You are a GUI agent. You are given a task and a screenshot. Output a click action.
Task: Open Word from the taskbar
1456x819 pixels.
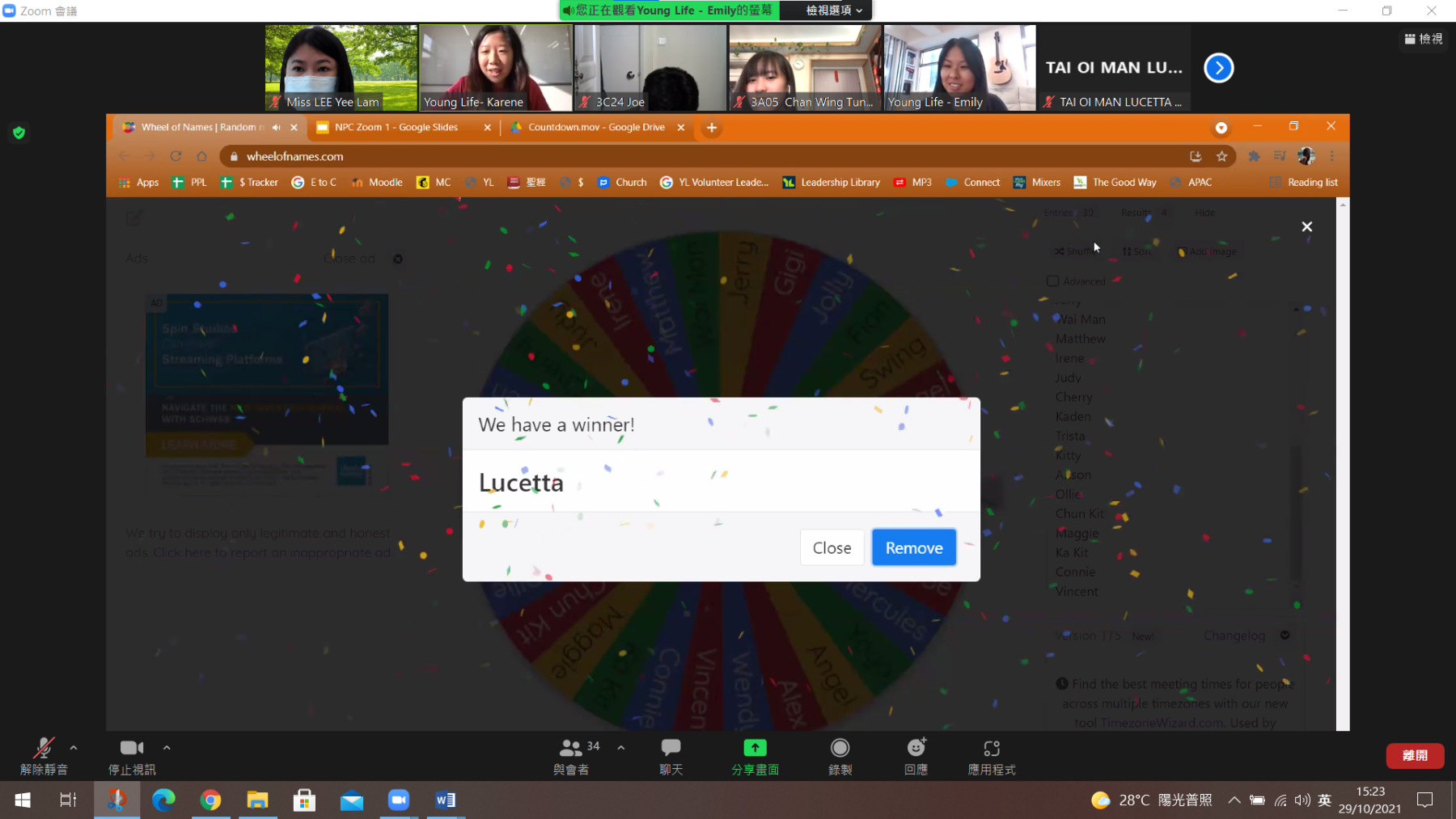tap(445, 800)
